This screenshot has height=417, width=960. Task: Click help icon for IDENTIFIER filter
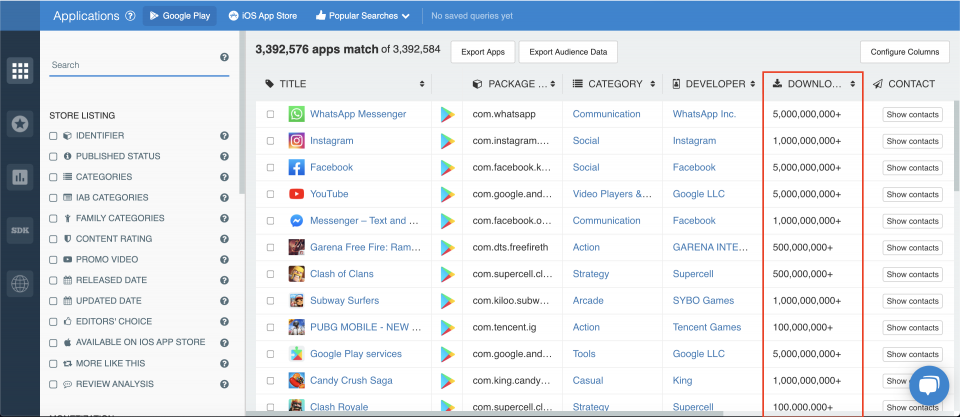pos(225,136)
